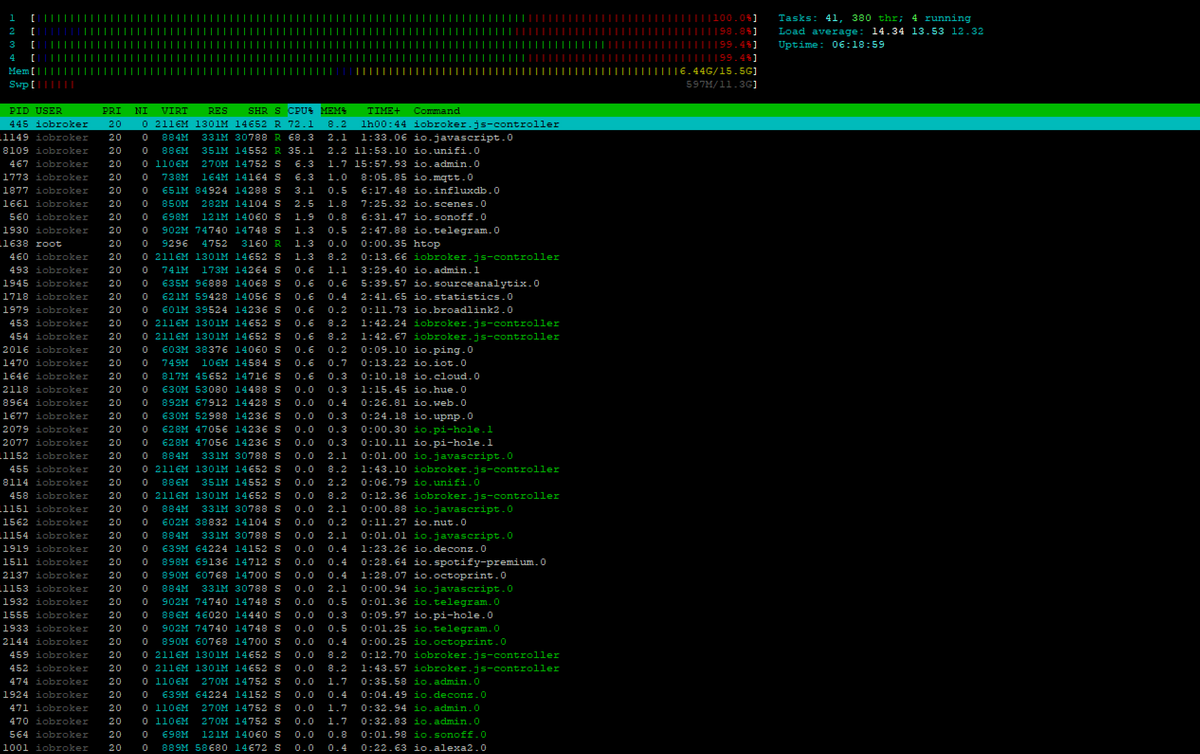Sort by the MEM% column header
The height and width of the screenshot is (754, 1200).
click(x=334, y=111)
